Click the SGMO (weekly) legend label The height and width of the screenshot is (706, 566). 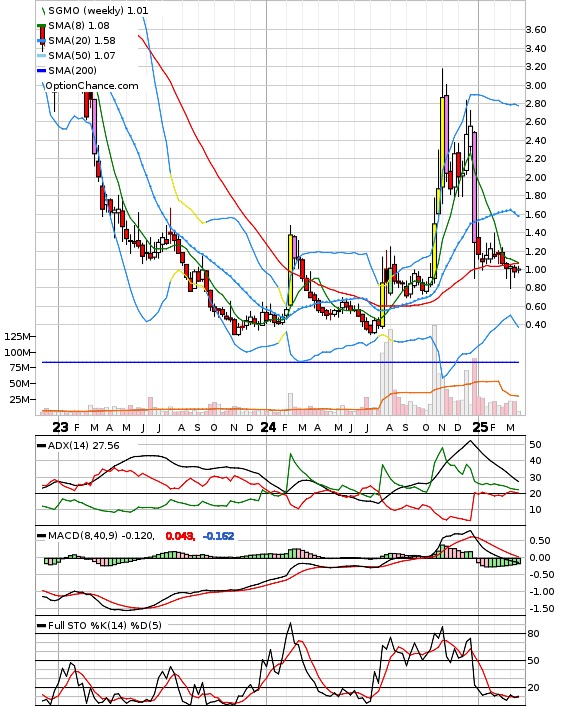pos(86,10)
